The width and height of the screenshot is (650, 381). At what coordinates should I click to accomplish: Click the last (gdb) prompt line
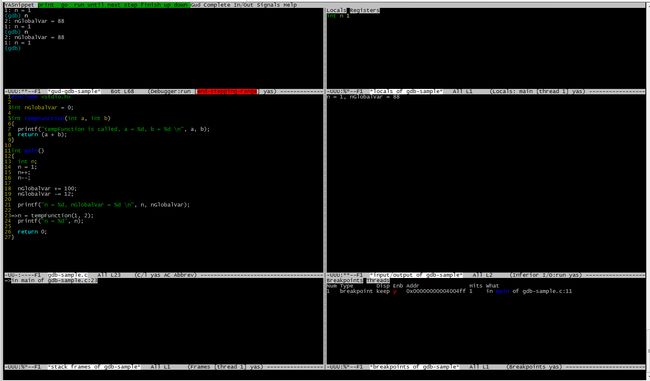click(x=12, y=48)
